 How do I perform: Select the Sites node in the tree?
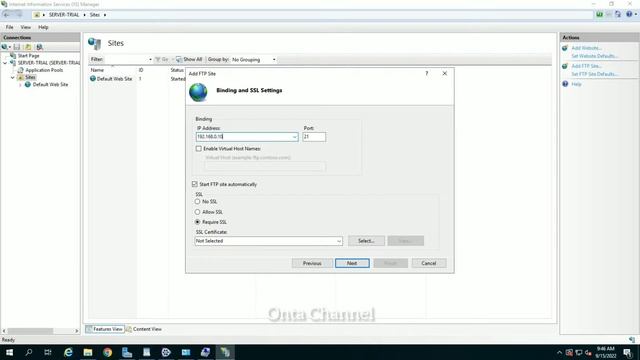pyautogui.click(x=30, y=77)
